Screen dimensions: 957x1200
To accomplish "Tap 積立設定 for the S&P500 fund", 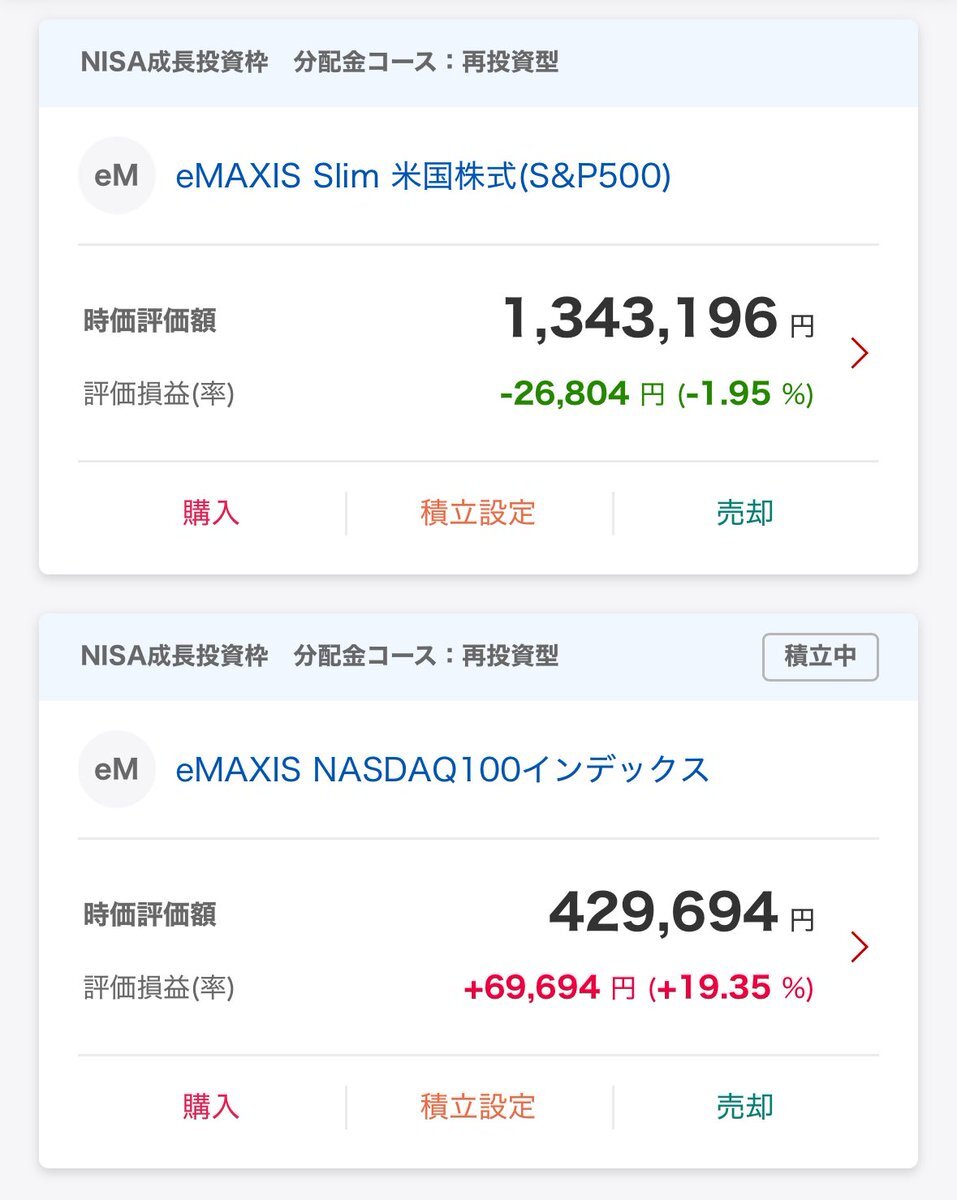I will 478,513.
